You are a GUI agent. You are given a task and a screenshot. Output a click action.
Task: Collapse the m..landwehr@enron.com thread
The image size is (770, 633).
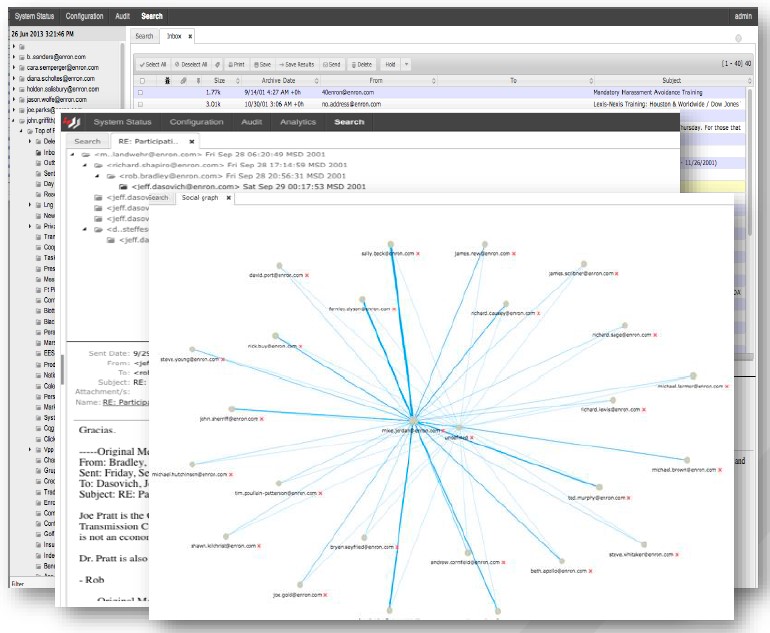[x=73, y=154]
